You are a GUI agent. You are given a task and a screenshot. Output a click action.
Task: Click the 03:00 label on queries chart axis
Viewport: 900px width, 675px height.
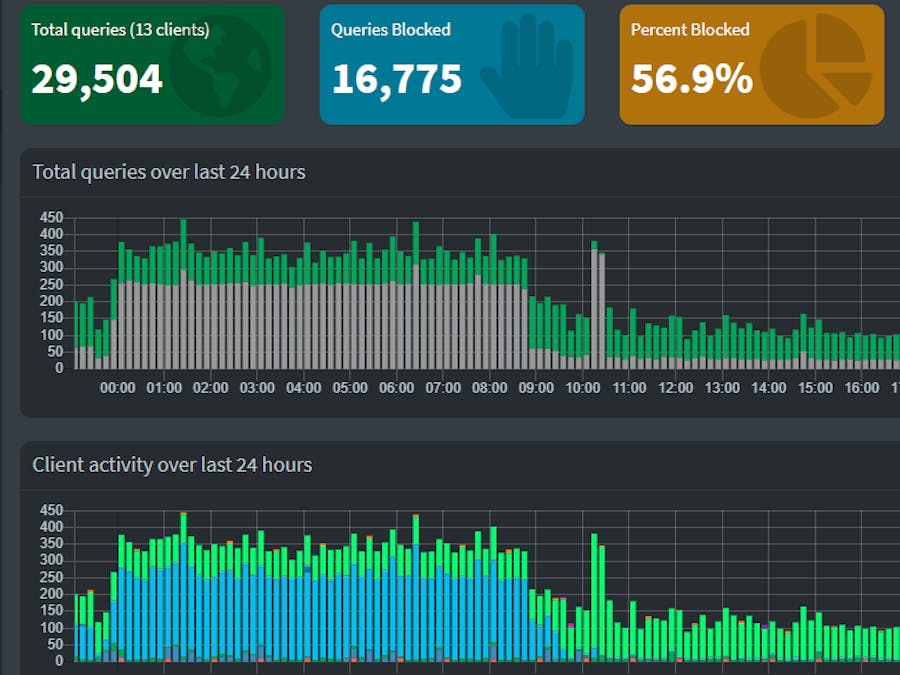(x=257, y=388)
